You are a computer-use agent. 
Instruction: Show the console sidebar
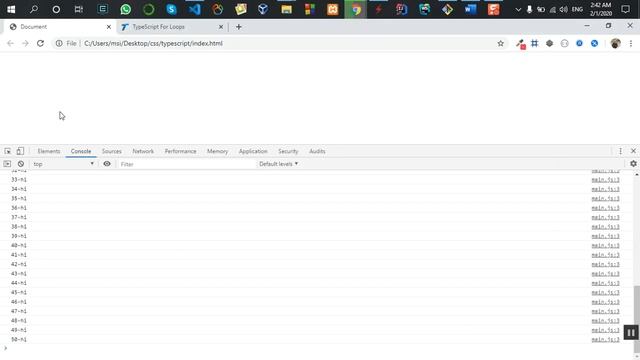coord(7,164)
